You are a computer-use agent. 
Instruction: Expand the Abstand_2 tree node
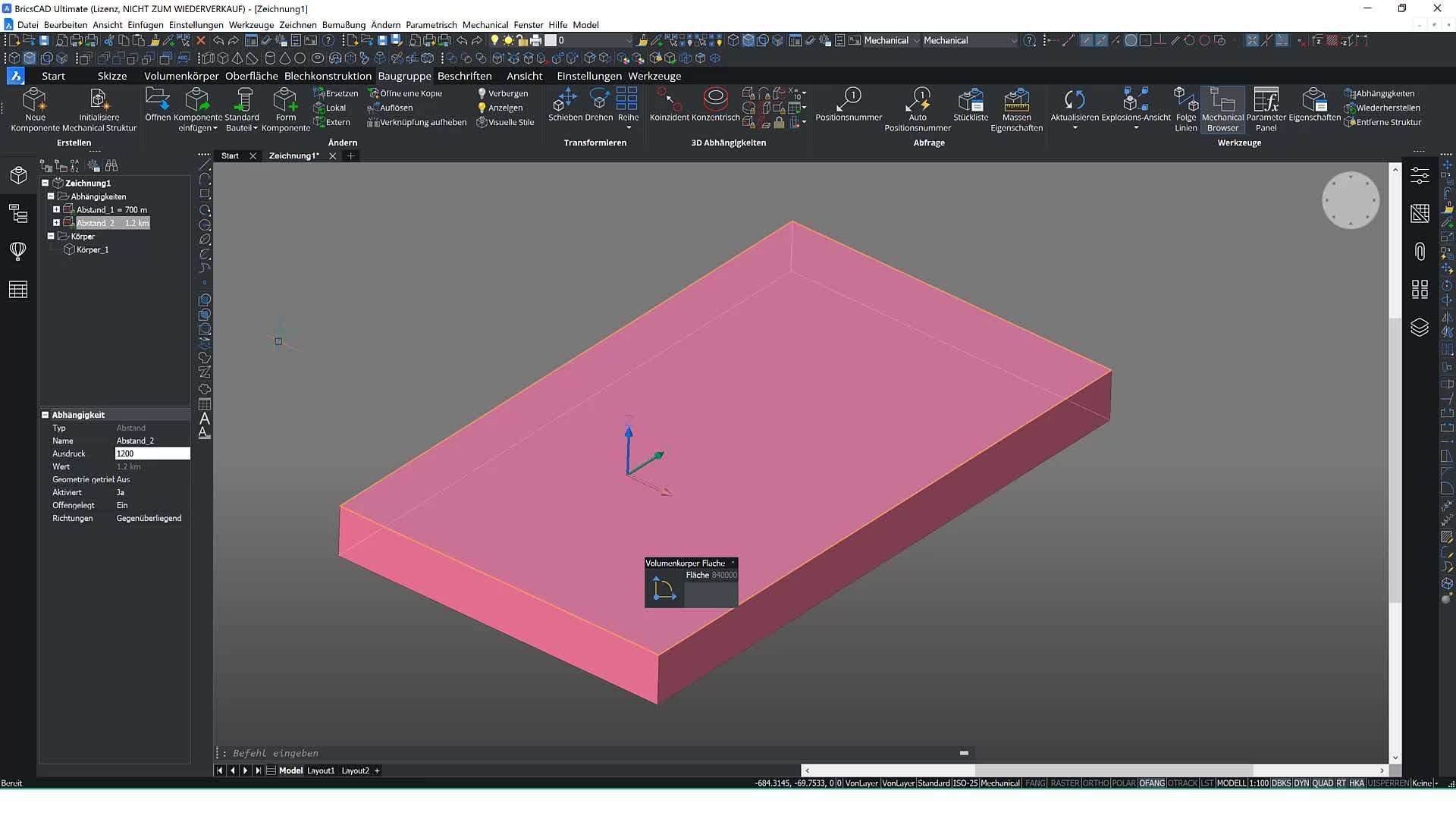[x=56, y=223]
